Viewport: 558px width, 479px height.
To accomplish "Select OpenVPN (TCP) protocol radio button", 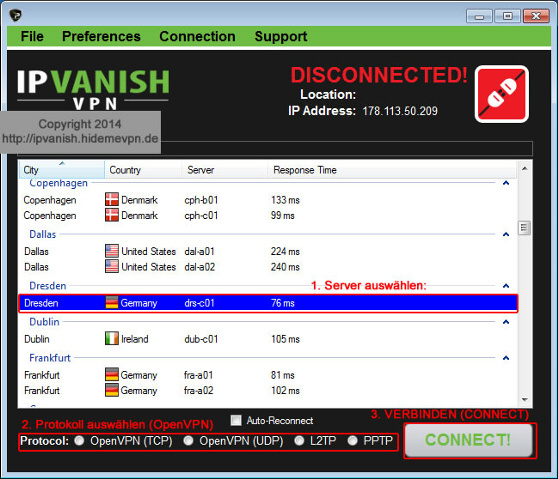I will coord(79,441).
